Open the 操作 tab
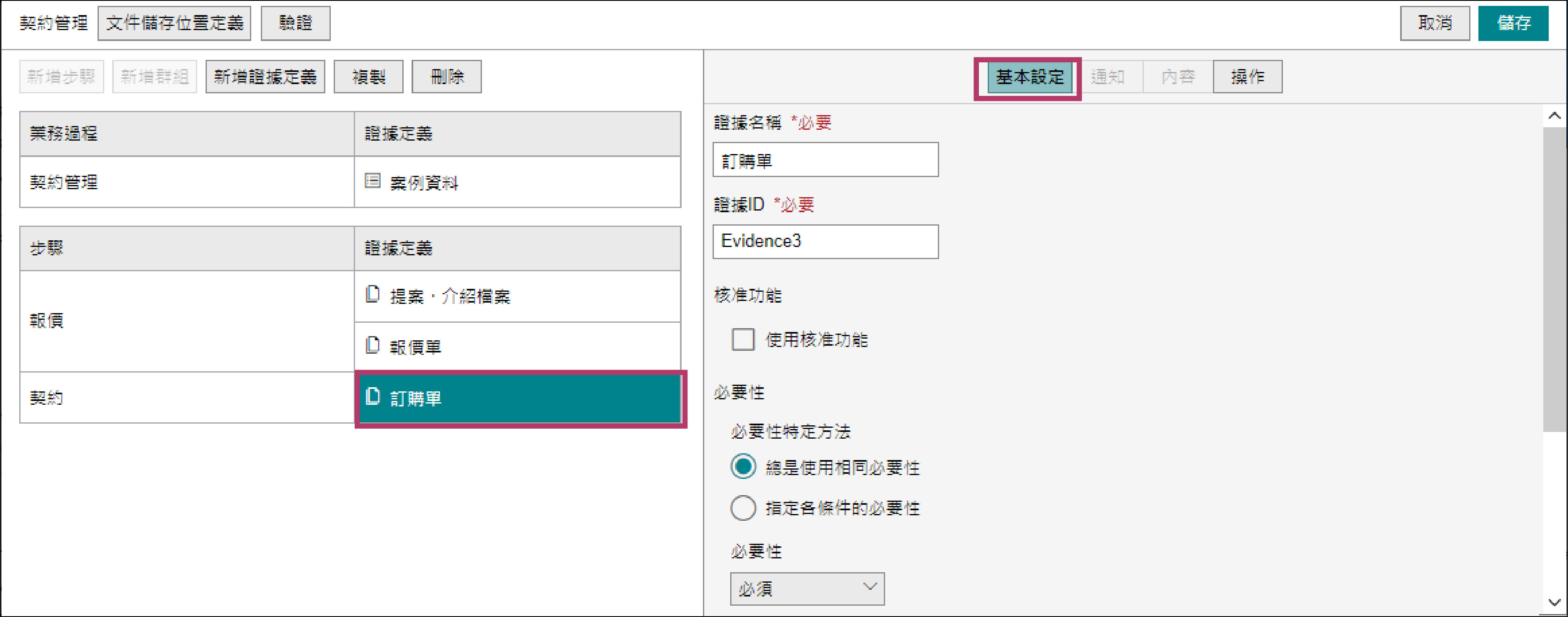The height and width of the screenshot is (617, 1568). (x=1247, y=77)
